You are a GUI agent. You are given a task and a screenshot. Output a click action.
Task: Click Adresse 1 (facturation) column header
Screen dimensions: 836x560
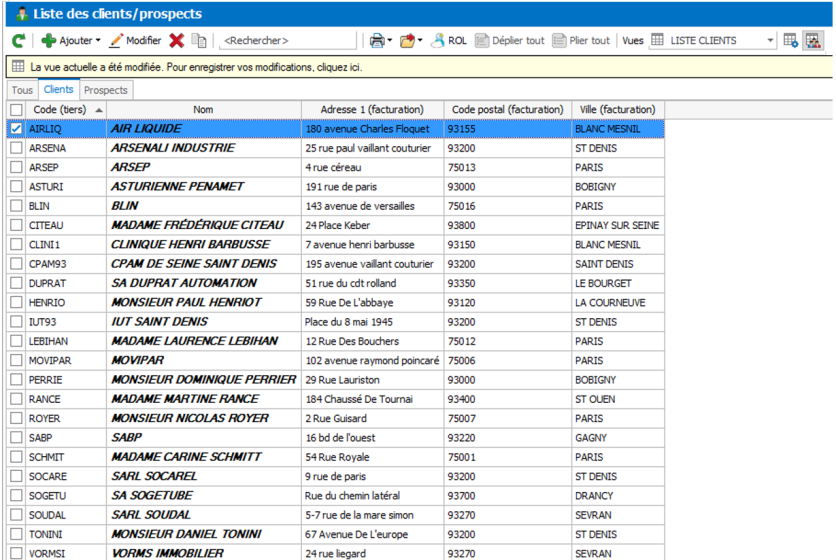372,109
